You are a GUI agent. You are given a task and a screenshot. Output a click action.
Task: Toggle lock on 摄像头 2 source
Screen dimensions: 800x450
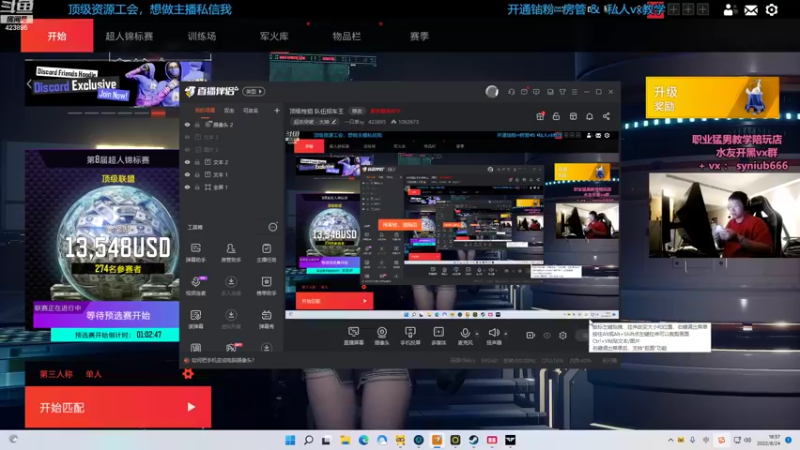point(197,124)
